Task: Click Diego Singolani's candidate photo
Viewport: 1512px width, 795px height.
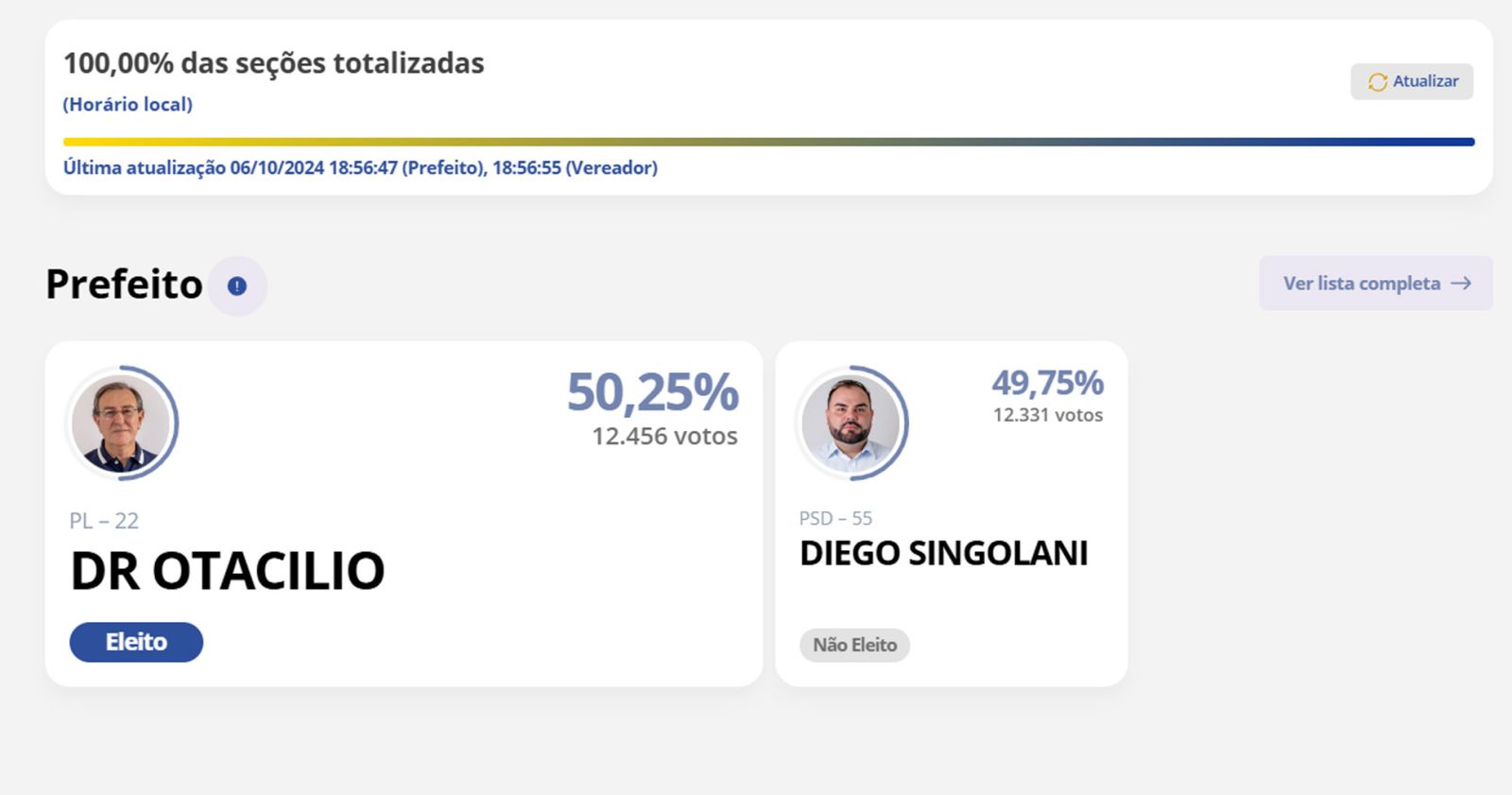Action: pyautogui.click(x=851, y=423)
